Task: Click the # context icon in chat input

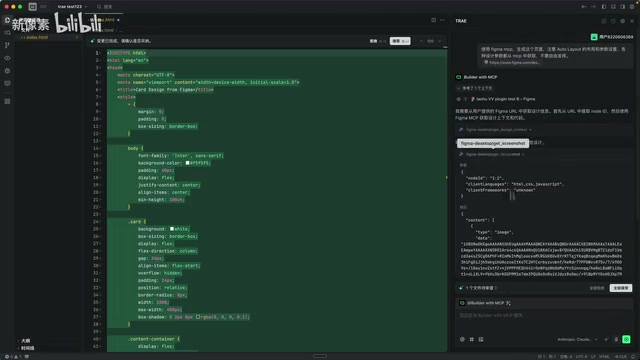Action: [471, 339]
